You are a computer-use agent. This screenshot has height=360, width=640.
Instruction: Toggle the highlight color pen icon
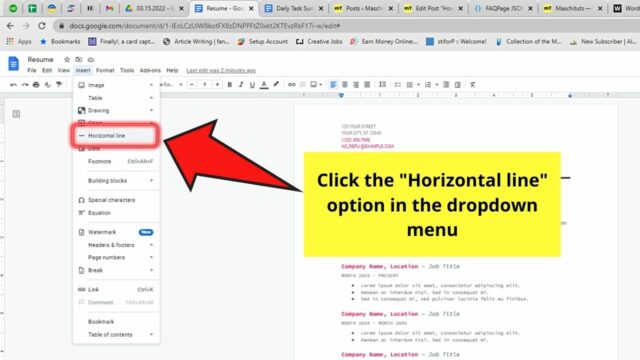click(x=276, y=84)
